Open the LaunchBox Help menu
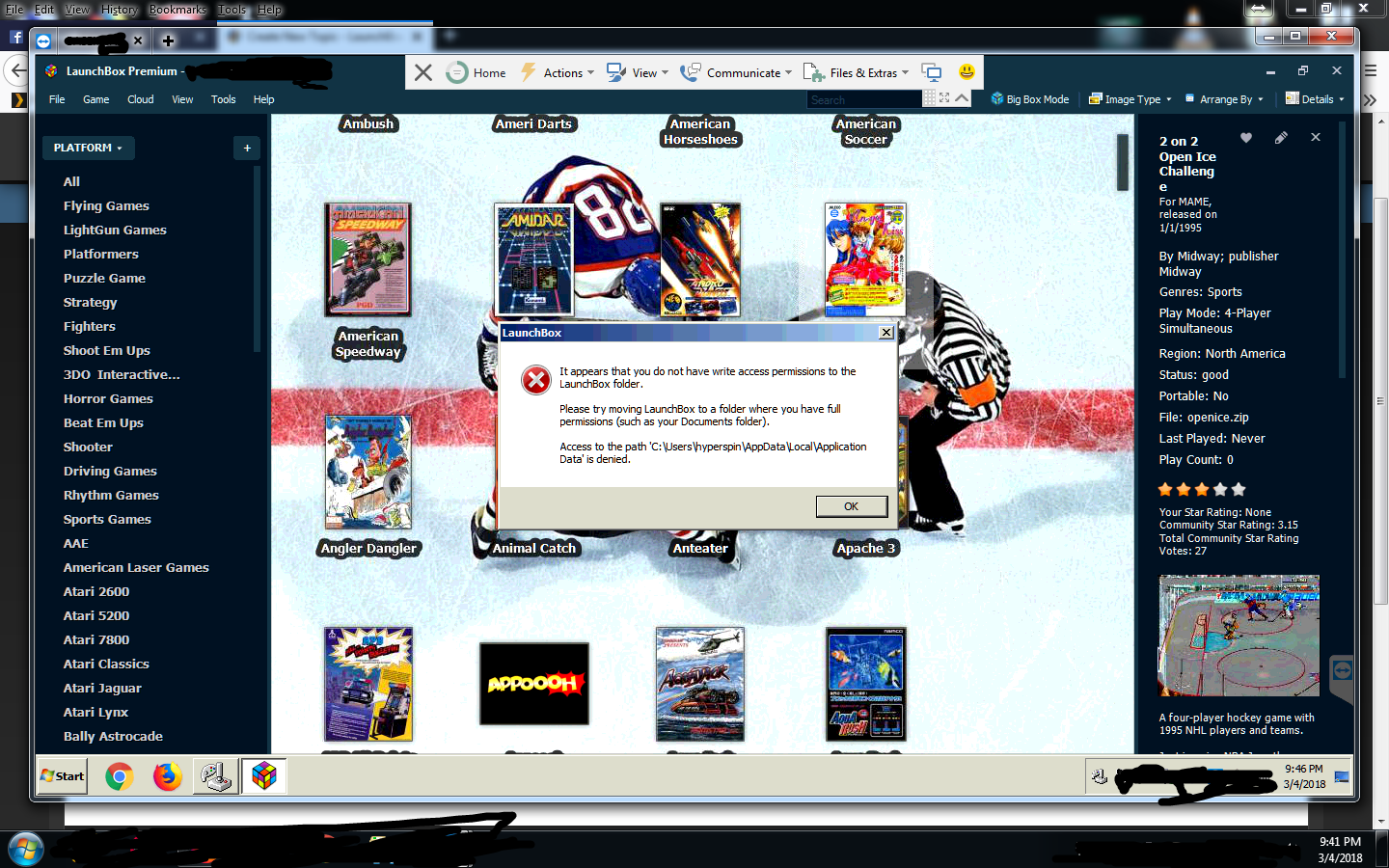The height and width of the screenshot is (868, 1389). coord(263,99)
